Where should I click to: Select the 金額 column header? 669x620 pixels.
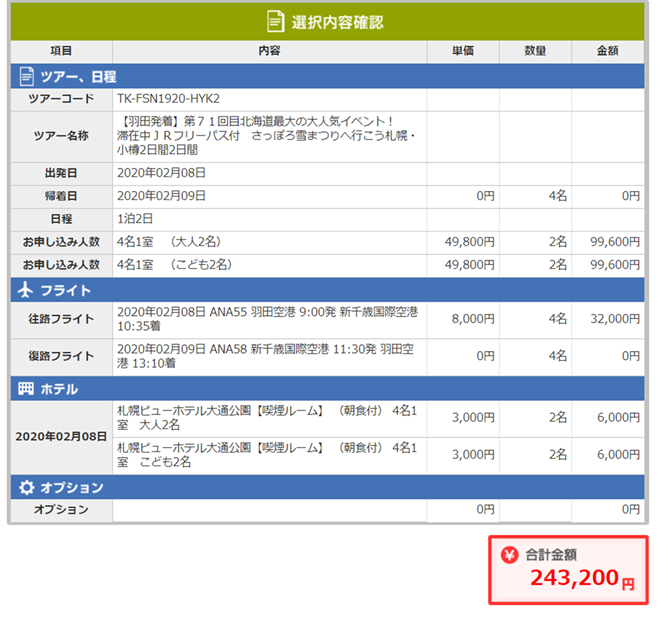point(607,50)
